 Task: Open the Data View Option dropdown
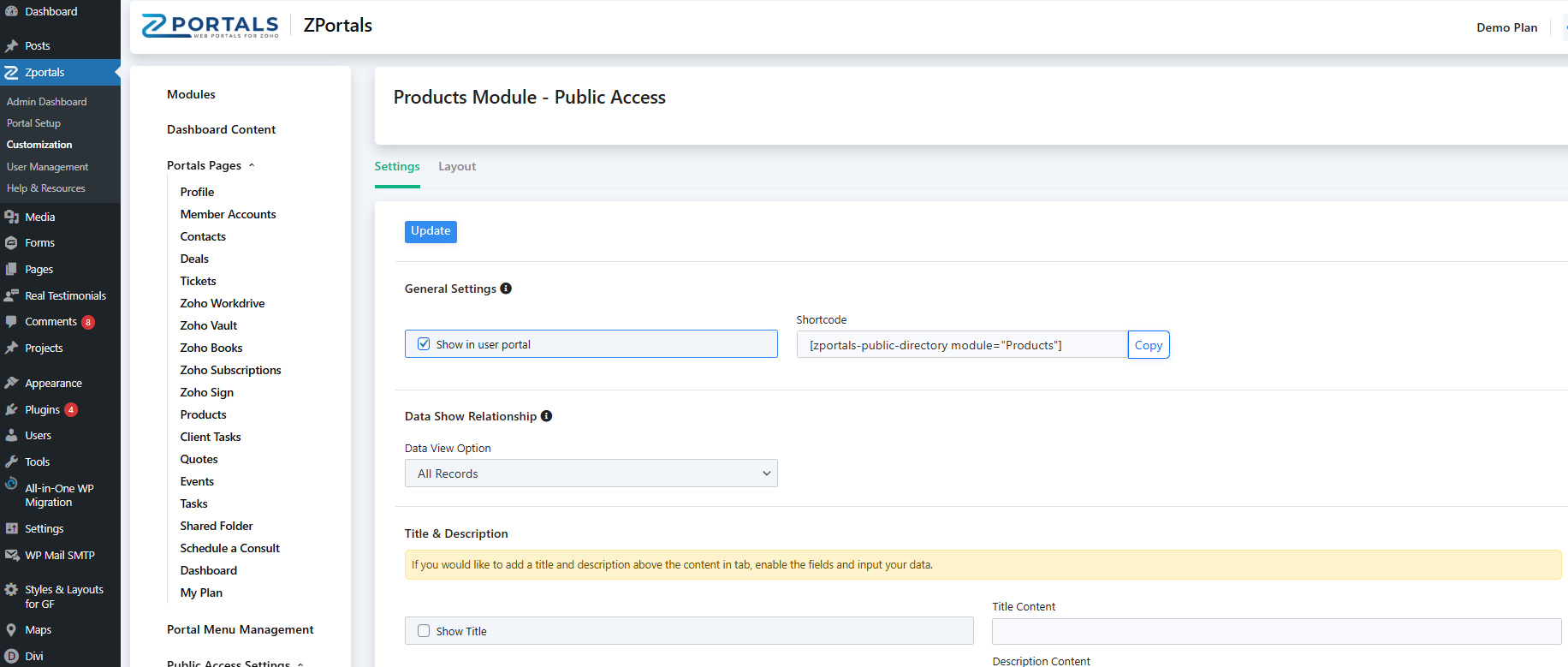click(591, 473)
